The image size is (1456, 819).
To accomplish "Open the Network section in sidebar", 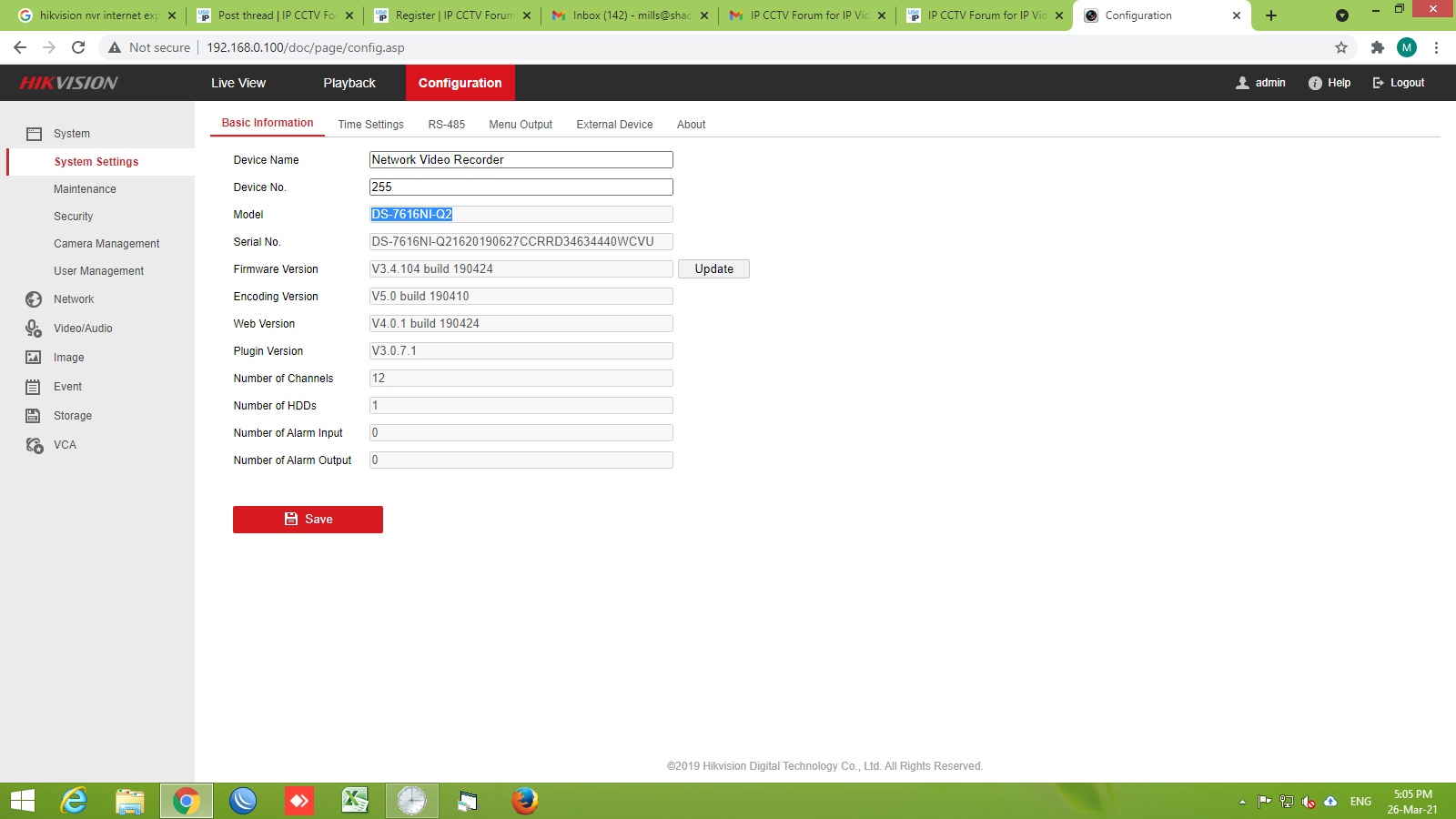I will tap(73, 299).
